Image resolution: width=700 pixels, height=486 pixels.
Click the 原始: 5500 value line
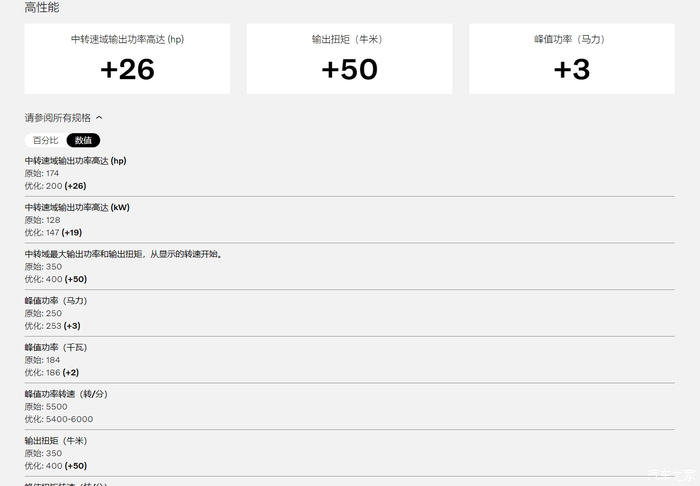click(45, 407)
